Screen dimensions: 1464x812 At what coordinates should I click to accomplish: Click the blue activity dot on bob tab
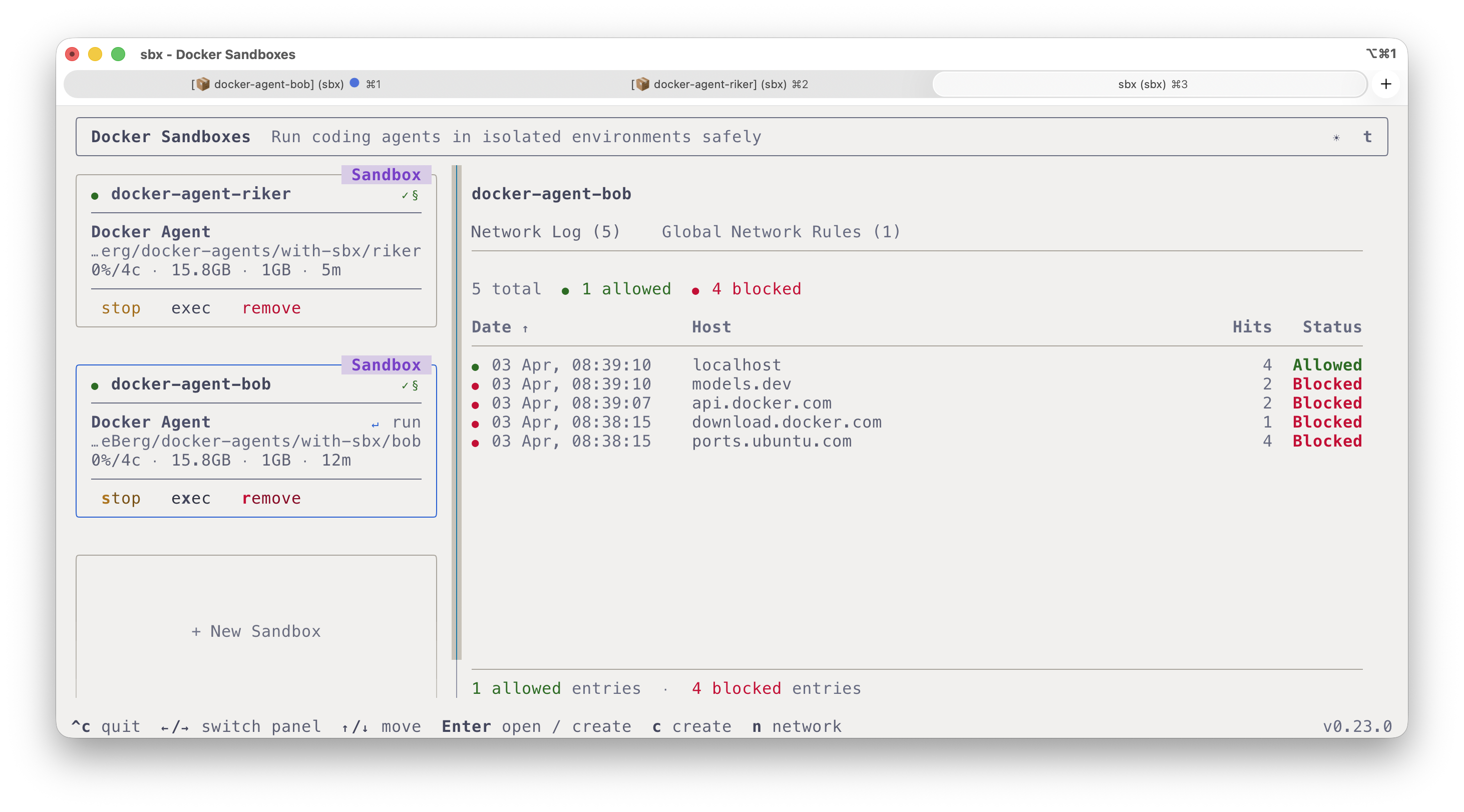(x=354, y=83)
